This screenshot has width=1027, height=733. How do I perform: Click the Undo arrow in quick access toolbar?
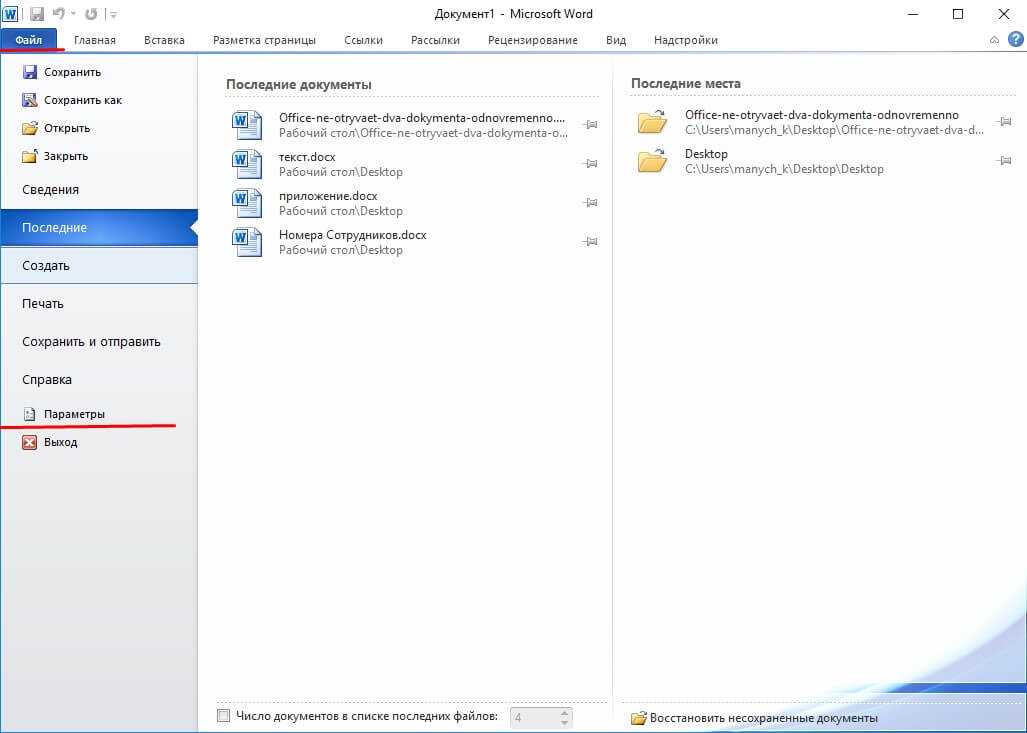click(58, 14)
